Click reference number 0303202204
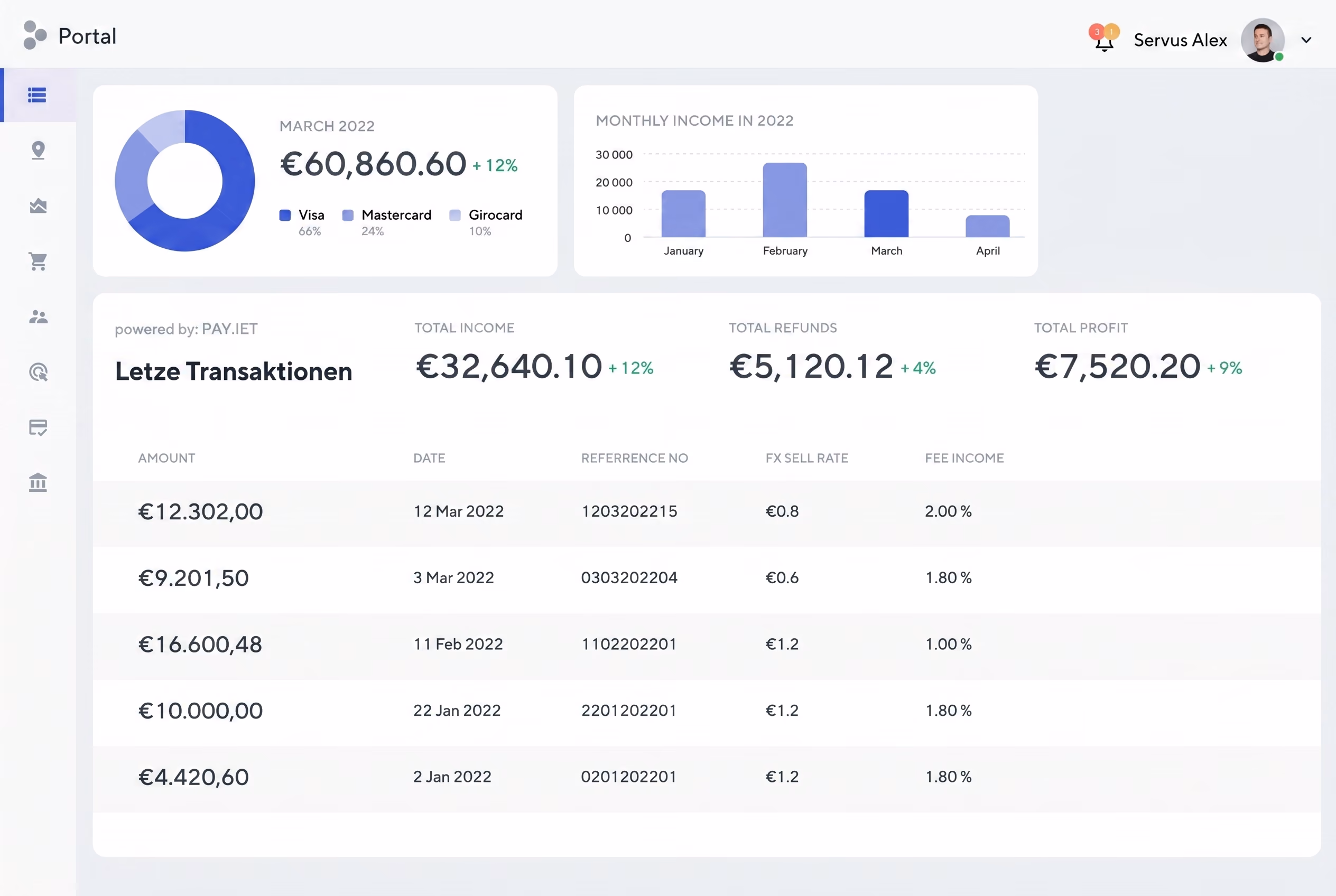 (x=629, y=577)
